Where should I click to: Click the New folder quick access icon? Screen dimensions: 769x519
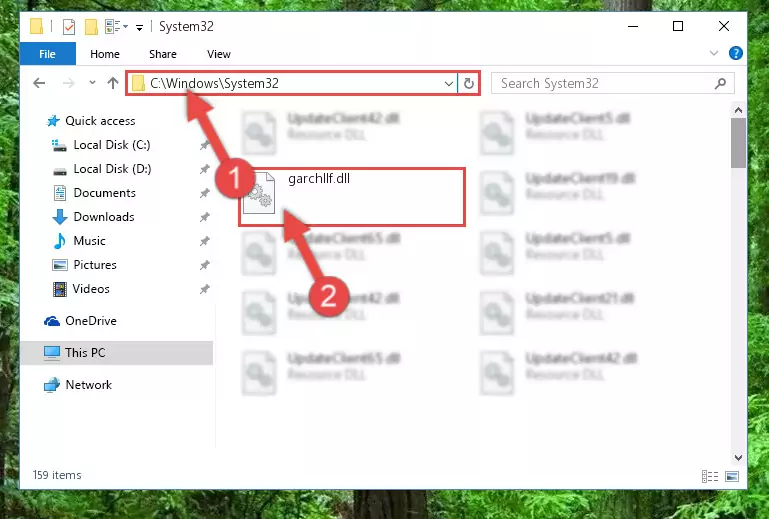click(91, 26)
